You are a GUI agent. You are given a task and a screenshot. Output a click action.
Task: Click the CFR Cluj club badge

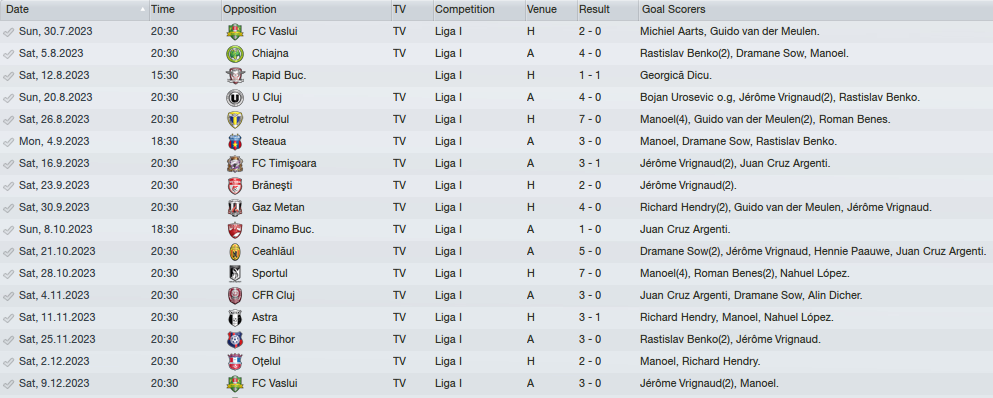(x=234, y=295)
